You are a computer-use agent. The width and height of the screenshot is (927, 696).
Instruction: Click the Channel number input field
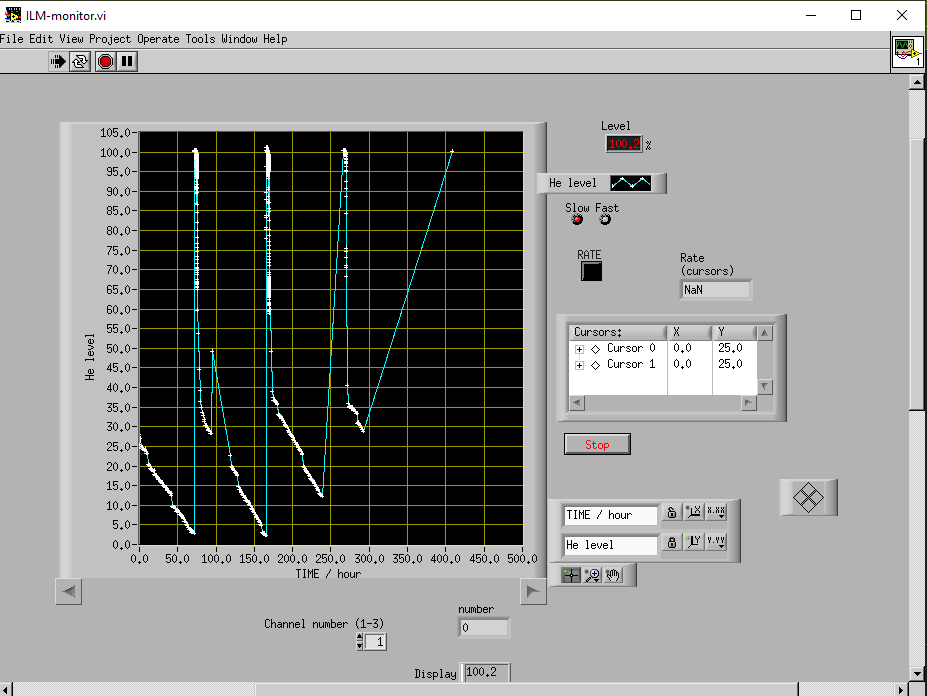[x=376, y=642]
